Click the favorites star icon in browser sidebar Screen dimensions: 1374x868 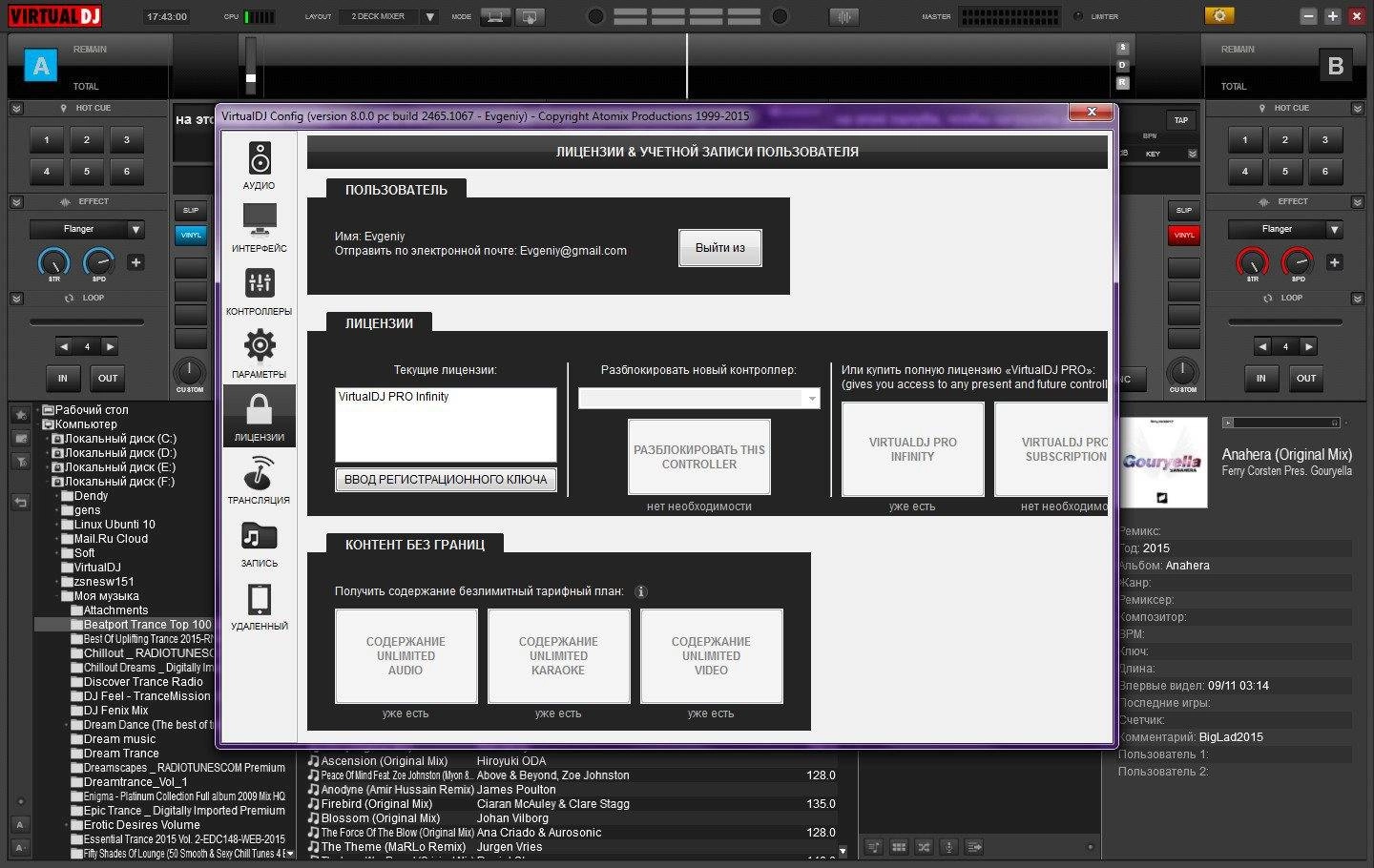(x=21, y=415)
